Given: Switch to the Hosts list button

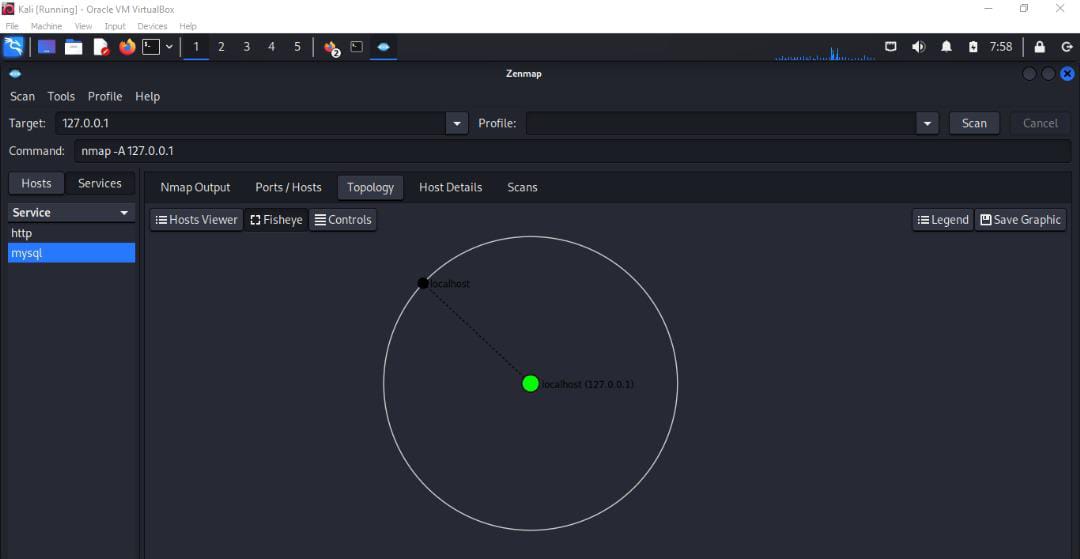Looking at the screenshot, I should [x=37, y=183].
